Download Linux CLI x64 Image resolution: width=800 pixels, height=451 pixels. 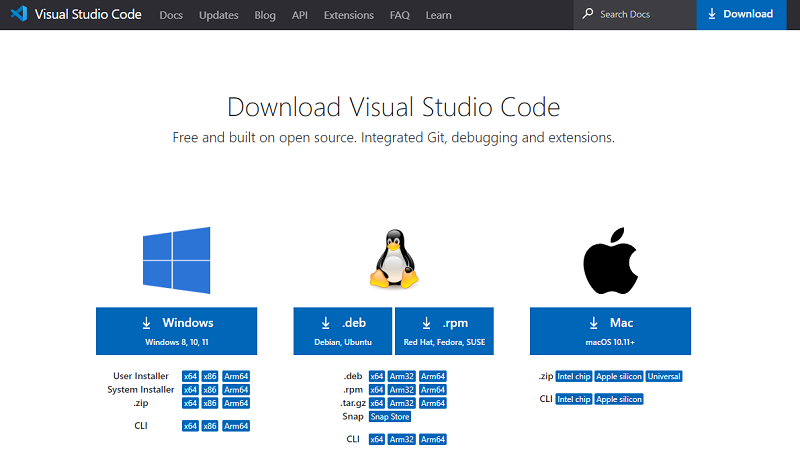(x=377, y=439)
